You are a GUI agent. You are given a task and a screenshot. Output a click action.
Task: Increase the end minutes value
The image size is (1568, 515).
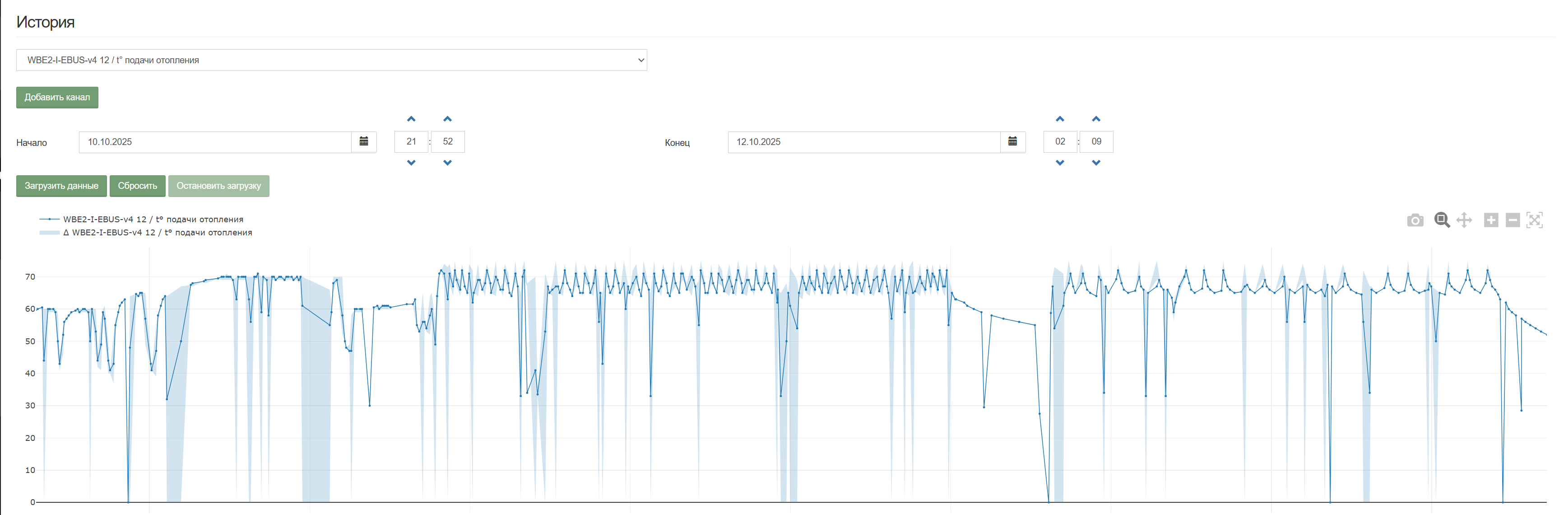pyautogui.click(x=1095, y=119)
